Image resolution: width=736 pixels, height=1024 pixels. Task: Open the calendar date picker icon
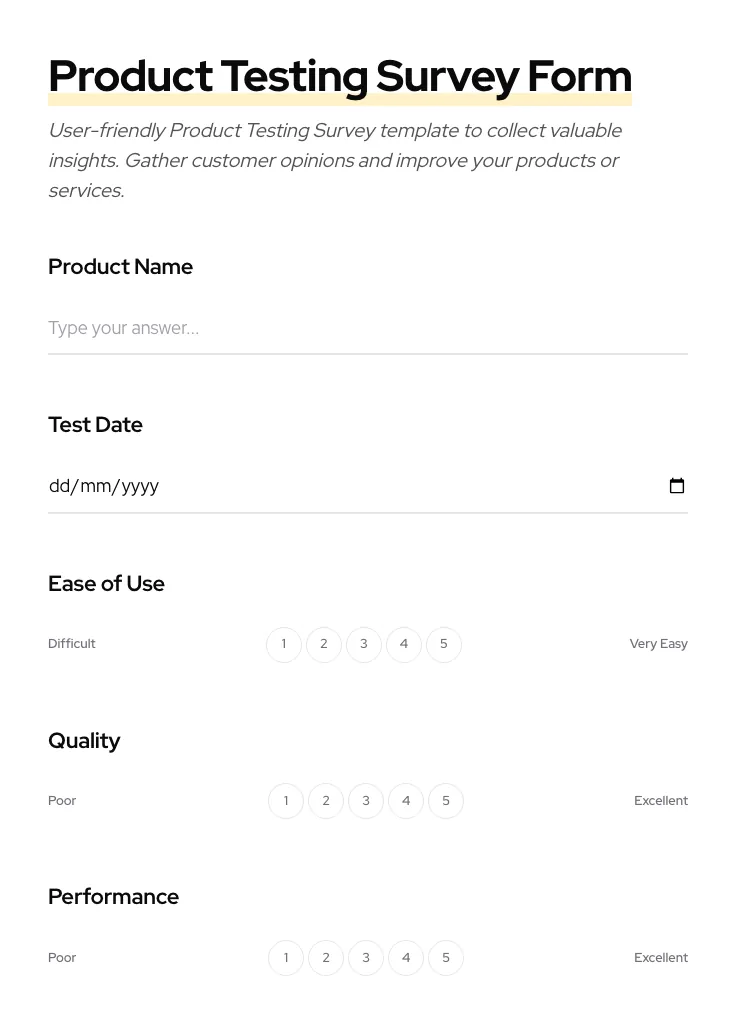[x=677, y=486]
